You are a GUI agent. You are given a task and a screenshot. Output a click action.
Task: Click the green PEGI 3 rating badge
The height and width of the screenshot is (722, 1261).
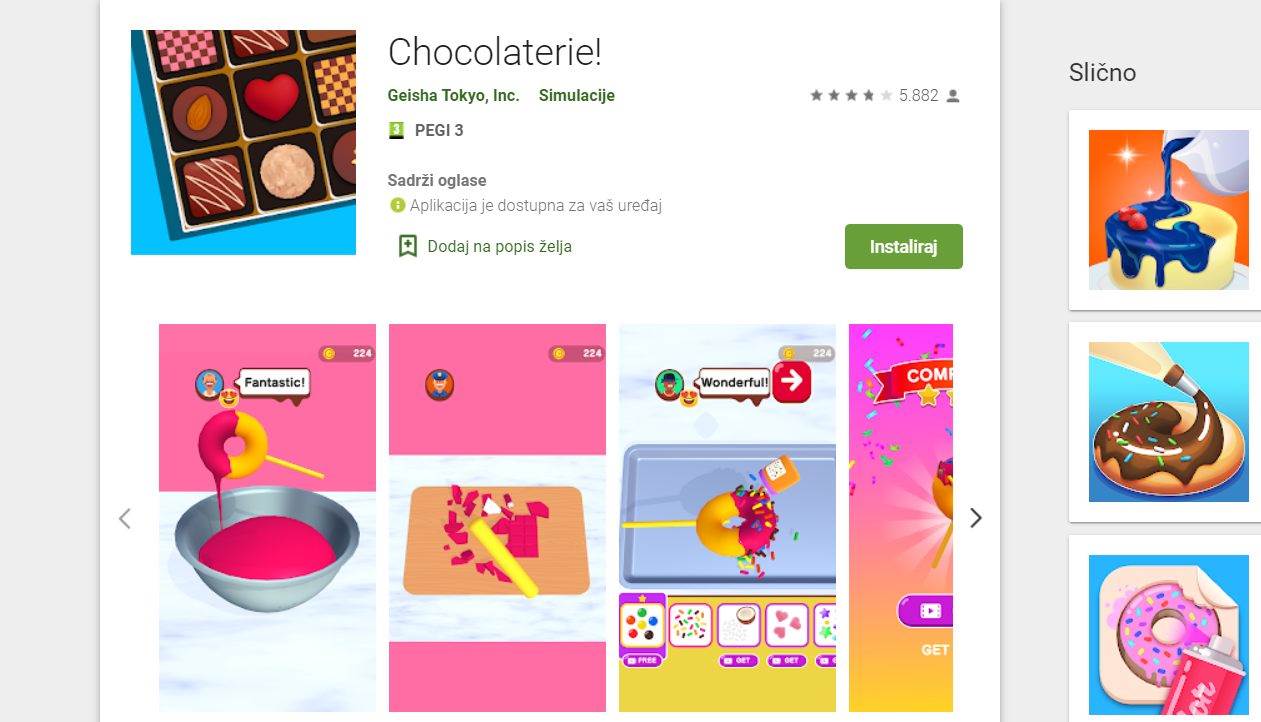(x=396, y=130)
